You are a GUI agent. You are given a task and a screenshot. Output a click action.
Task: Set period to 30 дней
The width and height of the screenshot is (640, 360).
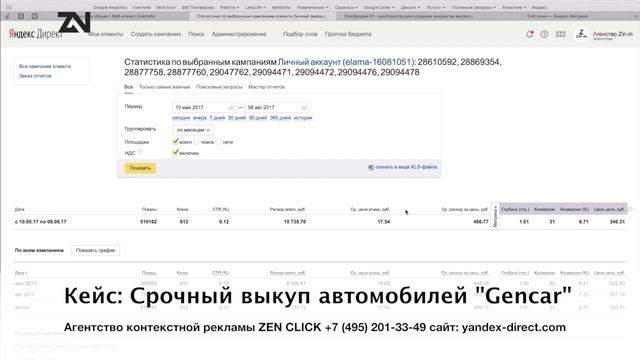[x=237, y=118]
